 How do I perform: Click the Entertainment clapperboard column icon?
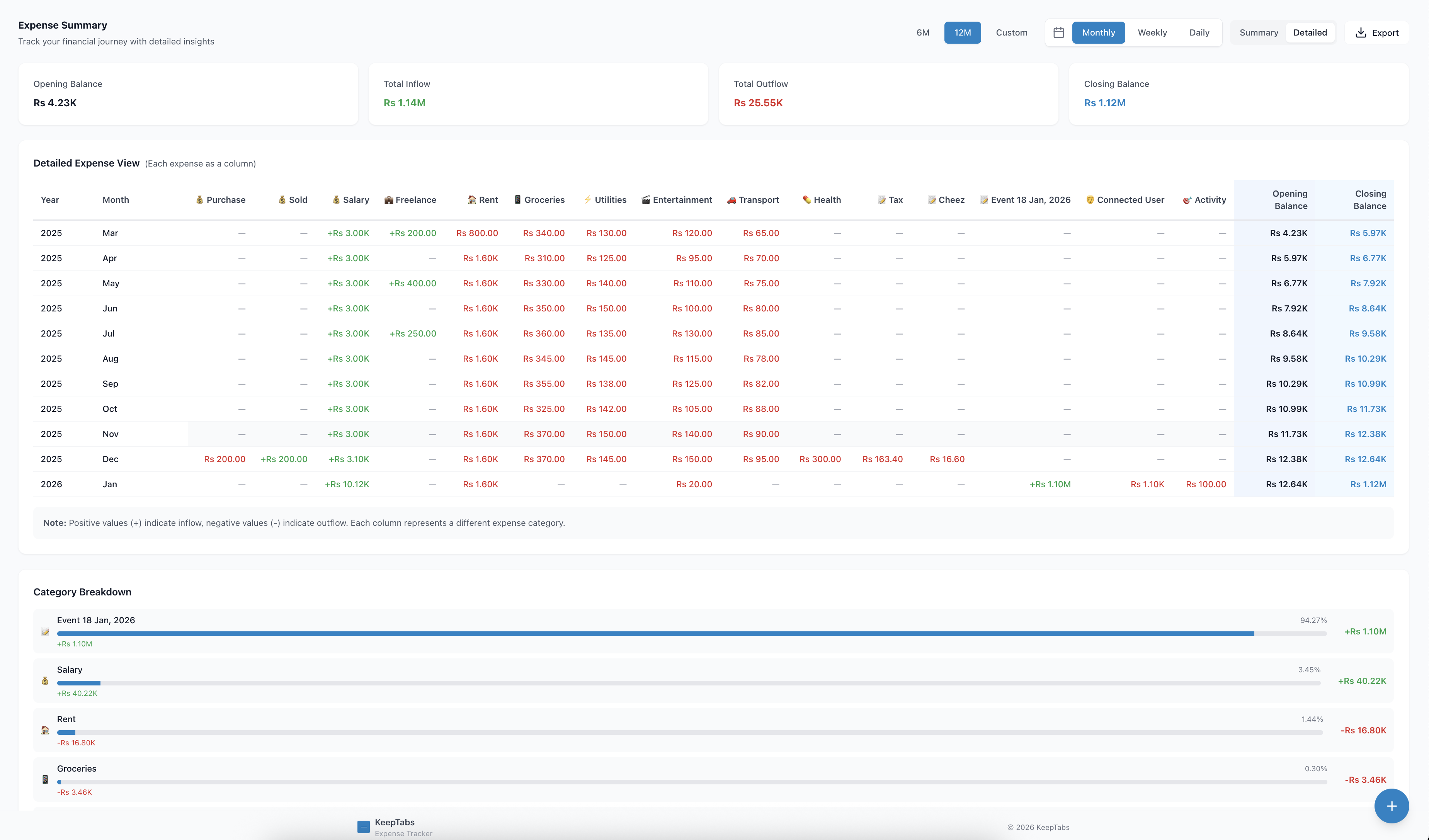[x=645, y=200]
